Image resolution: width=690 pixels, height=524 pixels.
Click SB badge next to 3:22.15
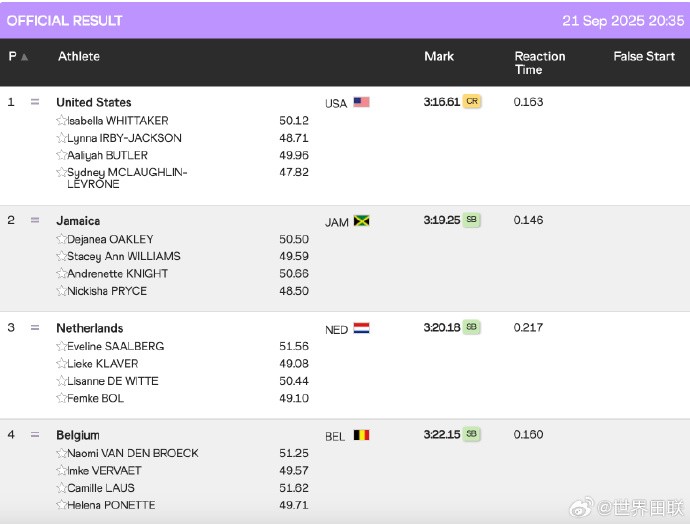[471, 434]
